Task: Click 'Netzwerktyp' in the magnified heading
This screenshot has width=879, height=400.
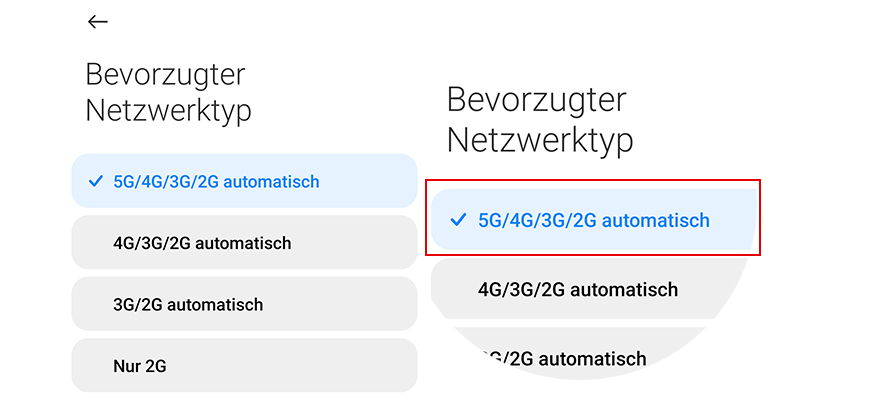Action: [x=540, y=140]
